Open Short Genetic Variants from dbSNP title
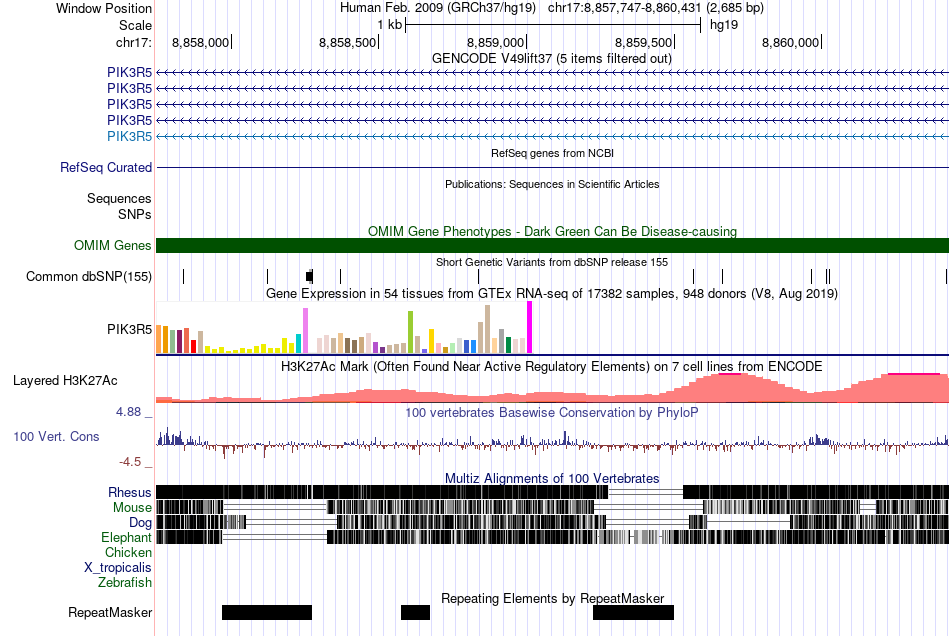Viewport: 950px width, 636px height. pyautogui.click(x=552, y=262)
